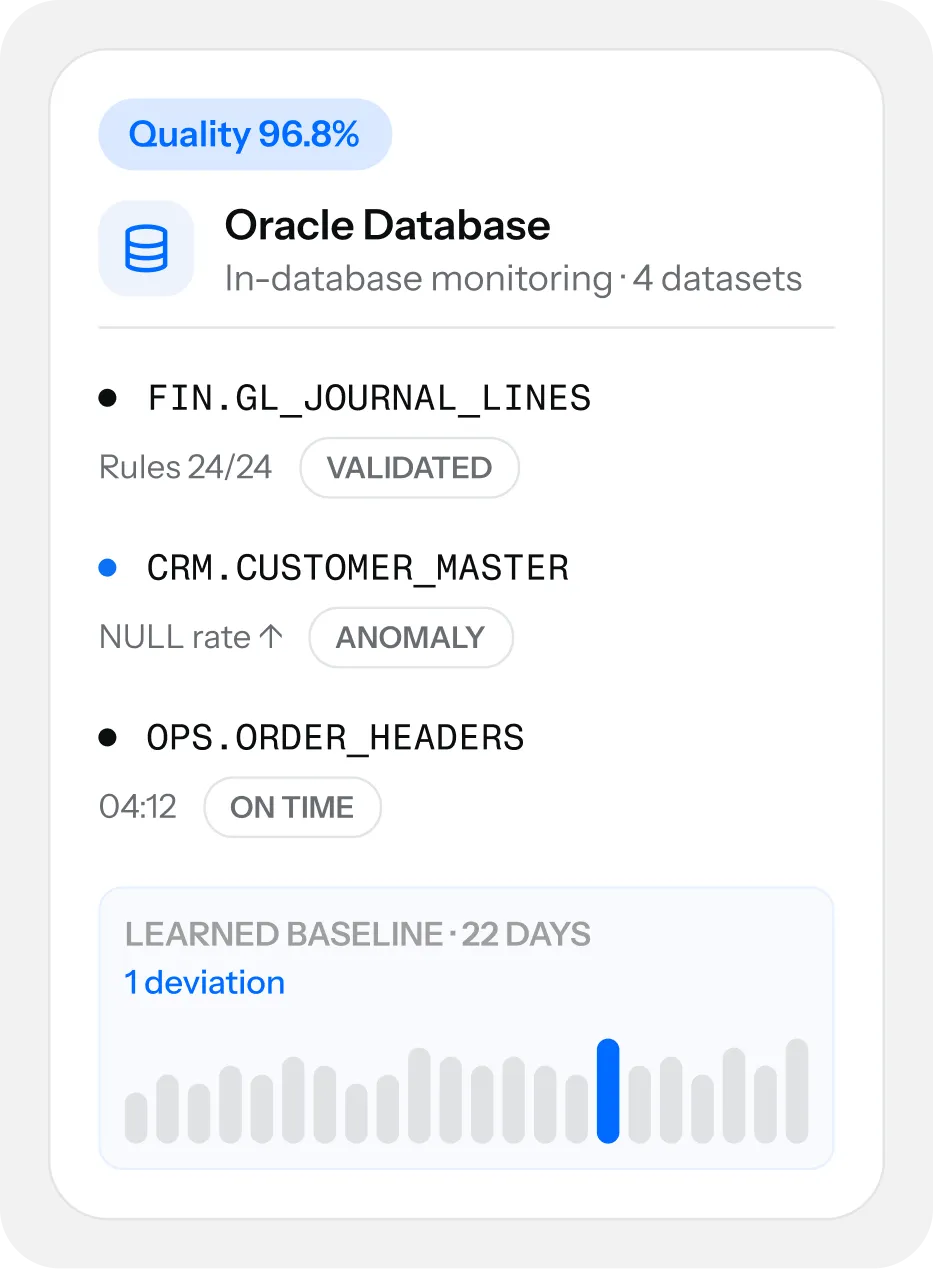933x1269 pixels.
Task: Click the black dot beside OPS.ORDER_HEADERS
Action: [108, 739]
